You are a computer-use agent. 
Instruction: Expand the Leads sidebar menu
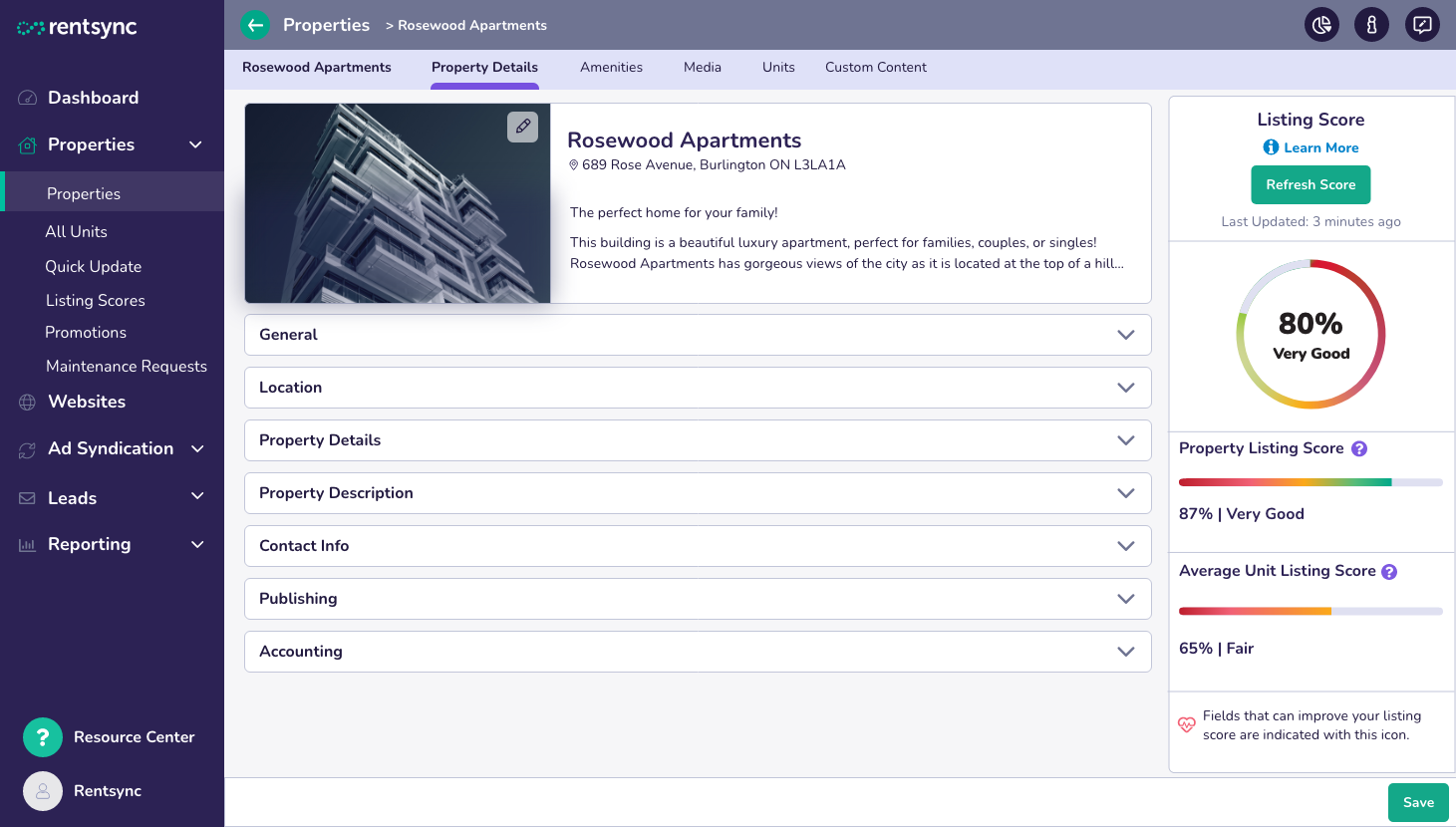point(112,498)
